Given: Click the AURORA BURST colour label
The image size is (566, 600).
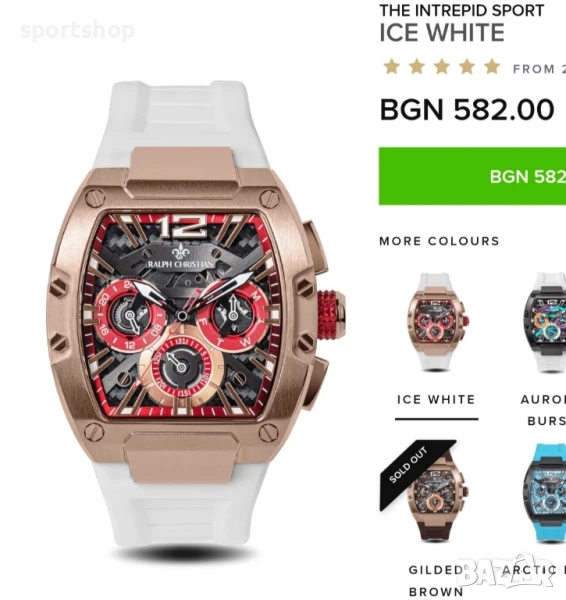Looking at the screenshot, I should [x=543, y=410].
